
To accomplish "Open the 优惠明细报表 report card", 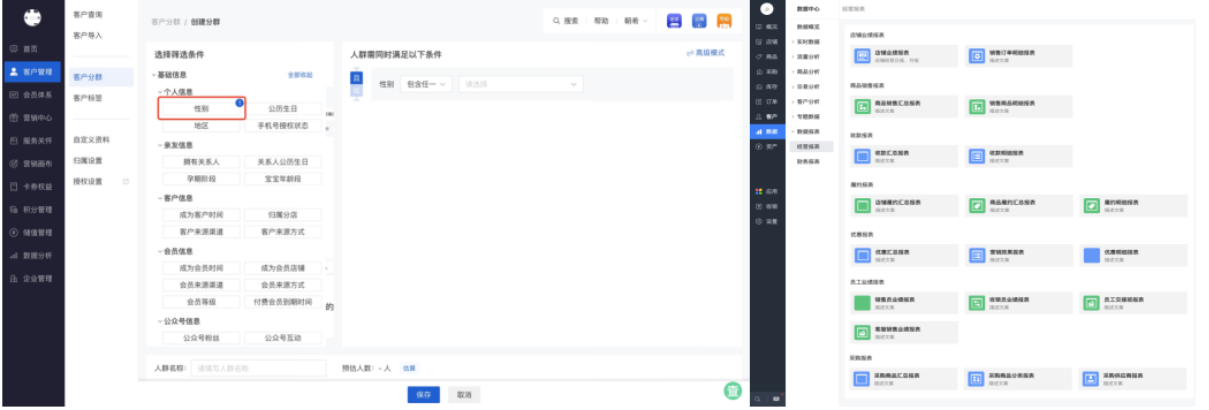I will 1132,255.
